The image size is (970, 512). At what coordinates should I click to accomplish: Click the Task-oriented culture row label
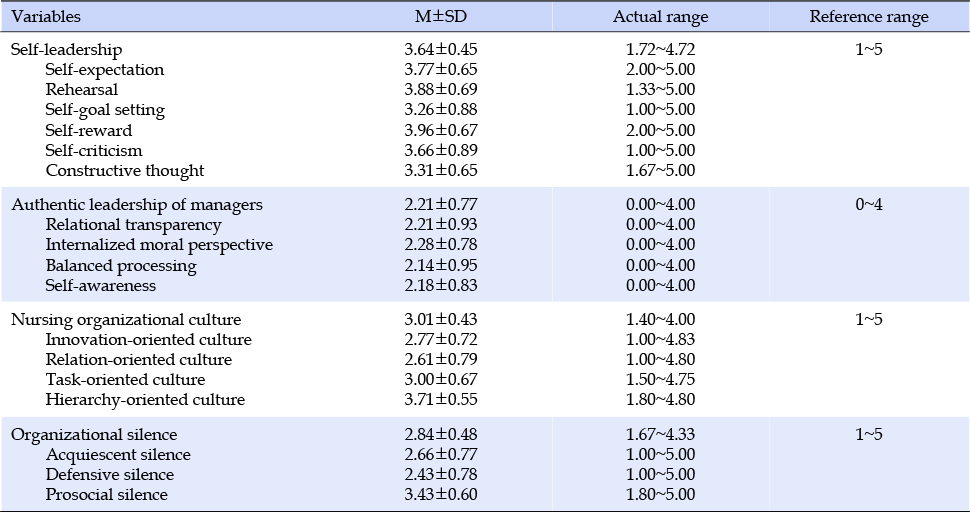(125, 380)
